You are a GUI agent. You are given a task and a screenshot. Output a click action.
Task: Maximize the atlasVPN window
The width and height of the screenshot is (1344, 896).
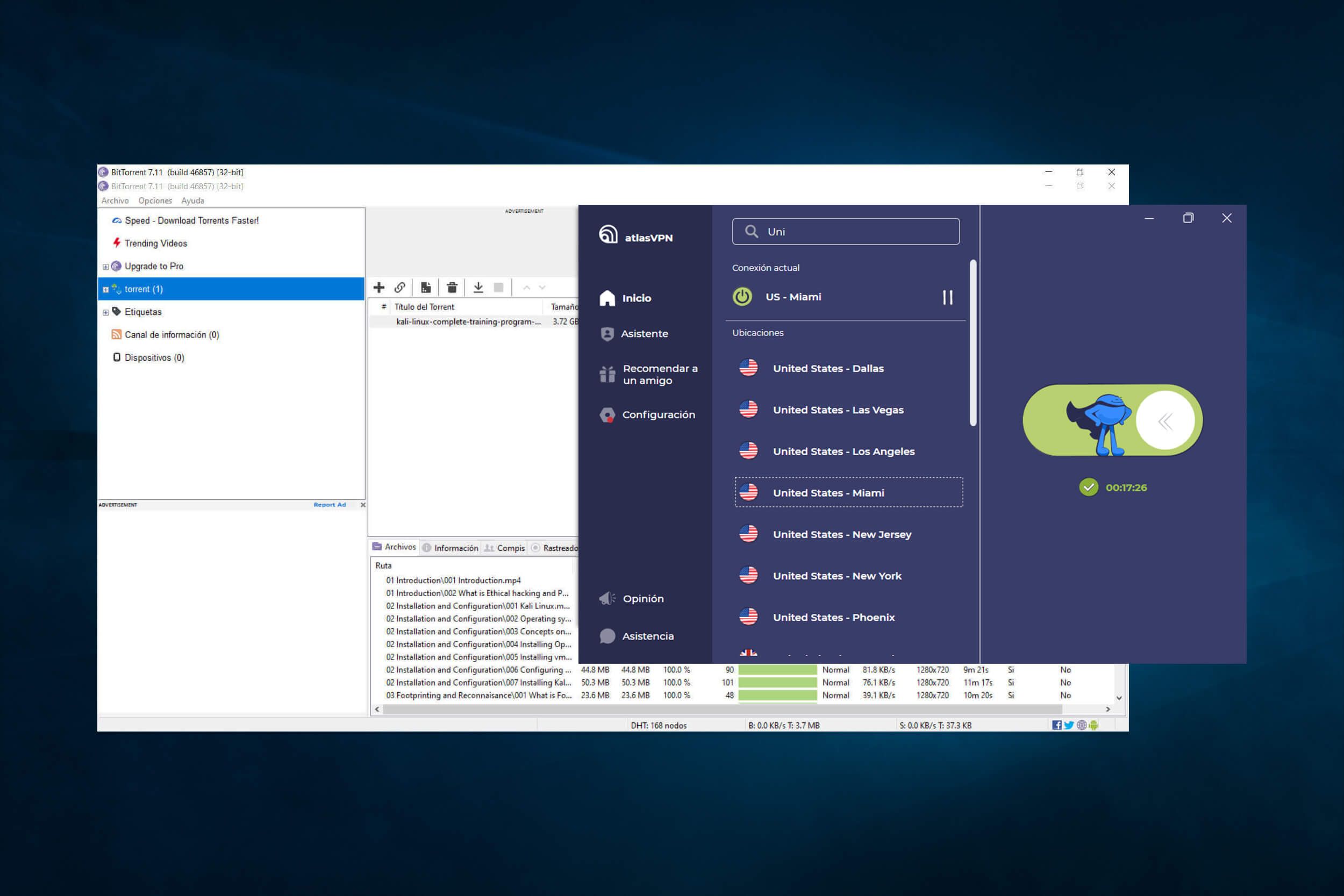[x=1188, y=218]
